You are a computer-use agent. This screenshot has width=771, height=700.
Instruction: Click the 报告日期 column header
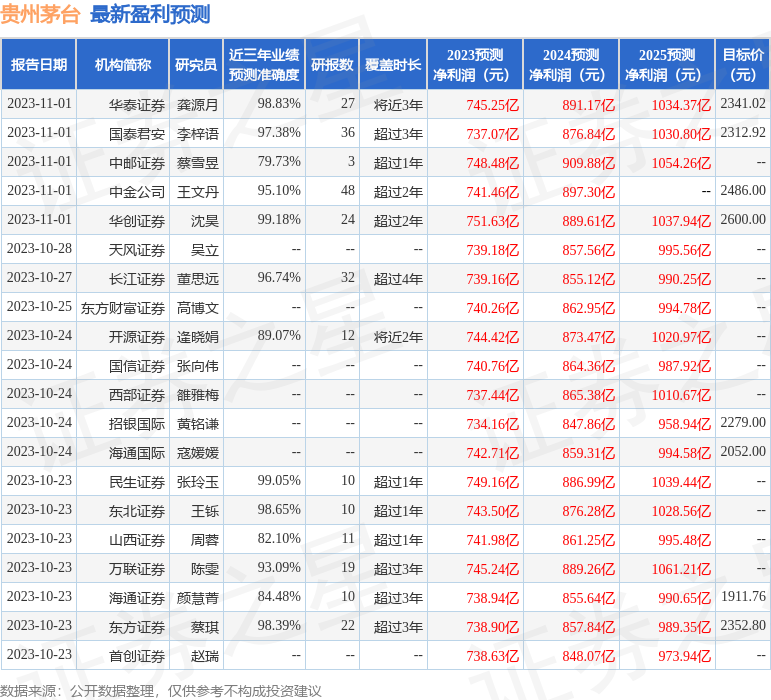coord(38,64)
